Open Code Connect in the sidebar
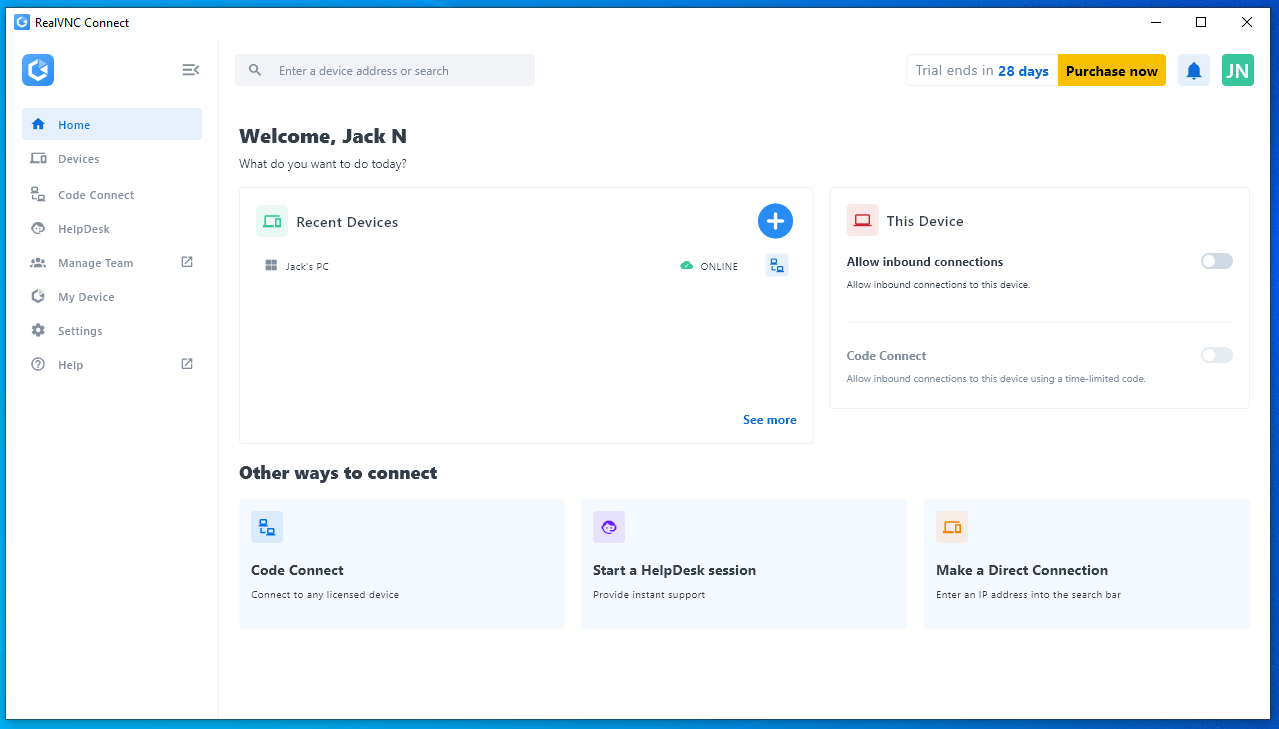 click(112, 195)
